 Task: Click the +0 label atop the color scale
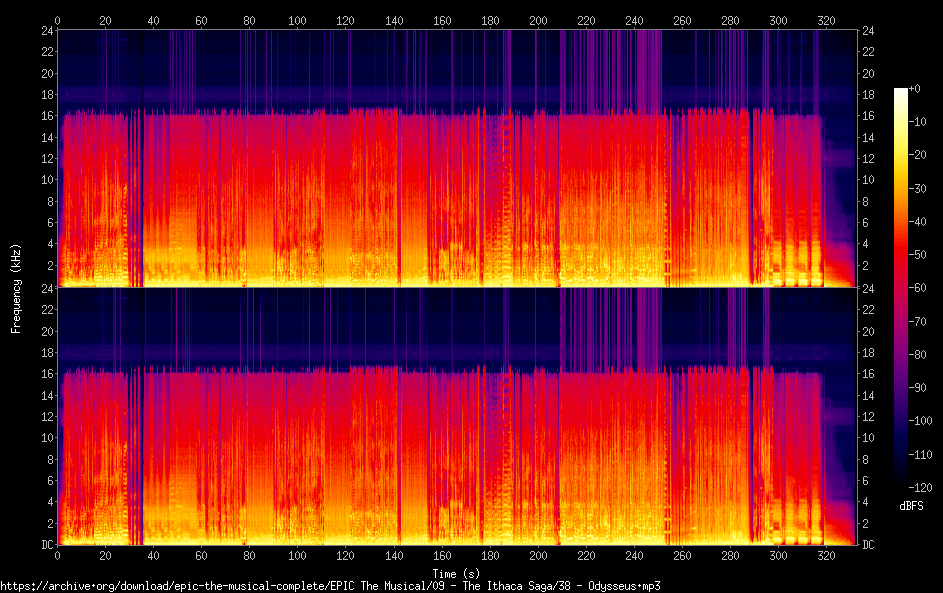coord(914,89)
